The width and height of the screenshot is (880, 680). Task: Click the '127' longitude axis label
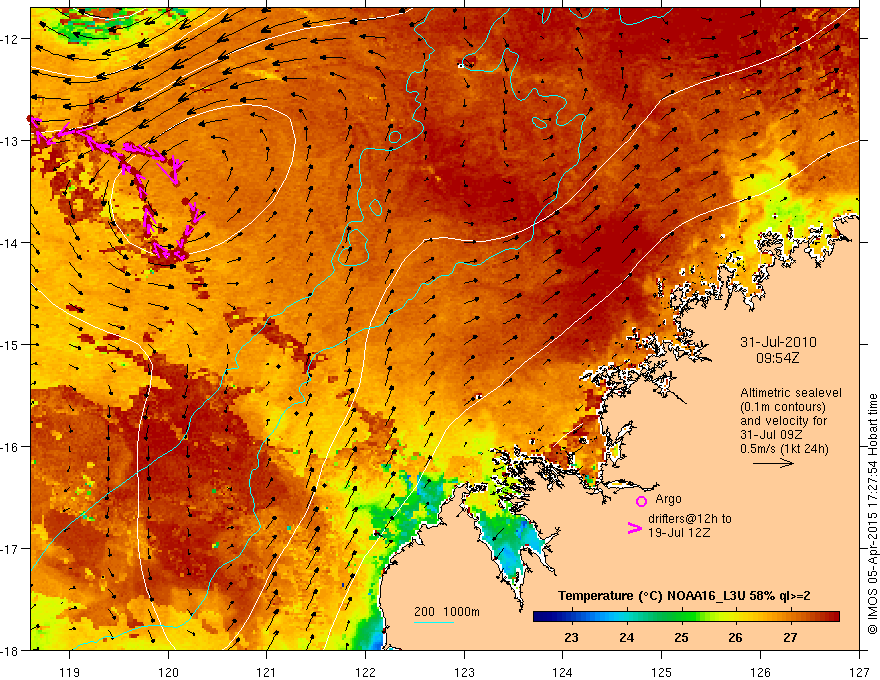coord(859,672)
